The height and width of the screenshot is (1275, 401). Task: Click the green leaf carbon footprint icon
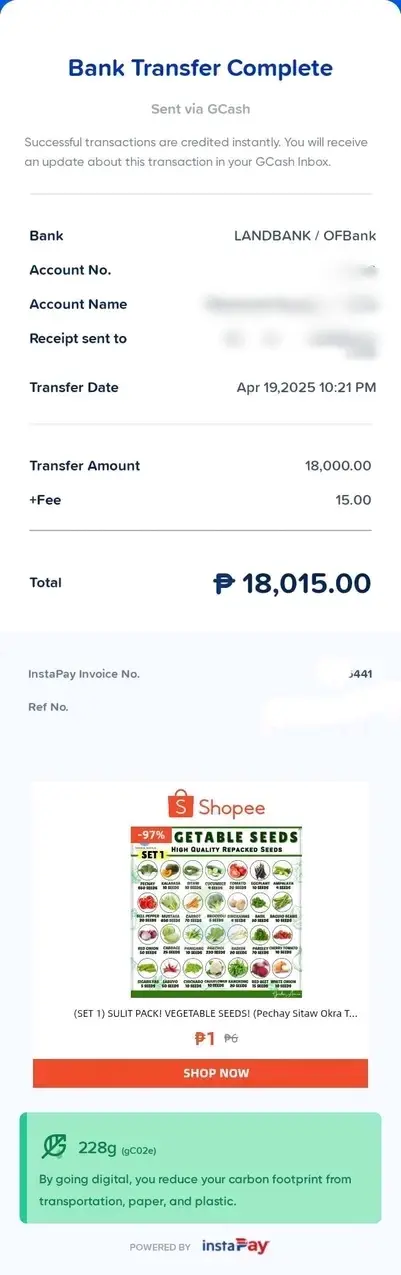pyautogui.click(x=53, y=1147)
